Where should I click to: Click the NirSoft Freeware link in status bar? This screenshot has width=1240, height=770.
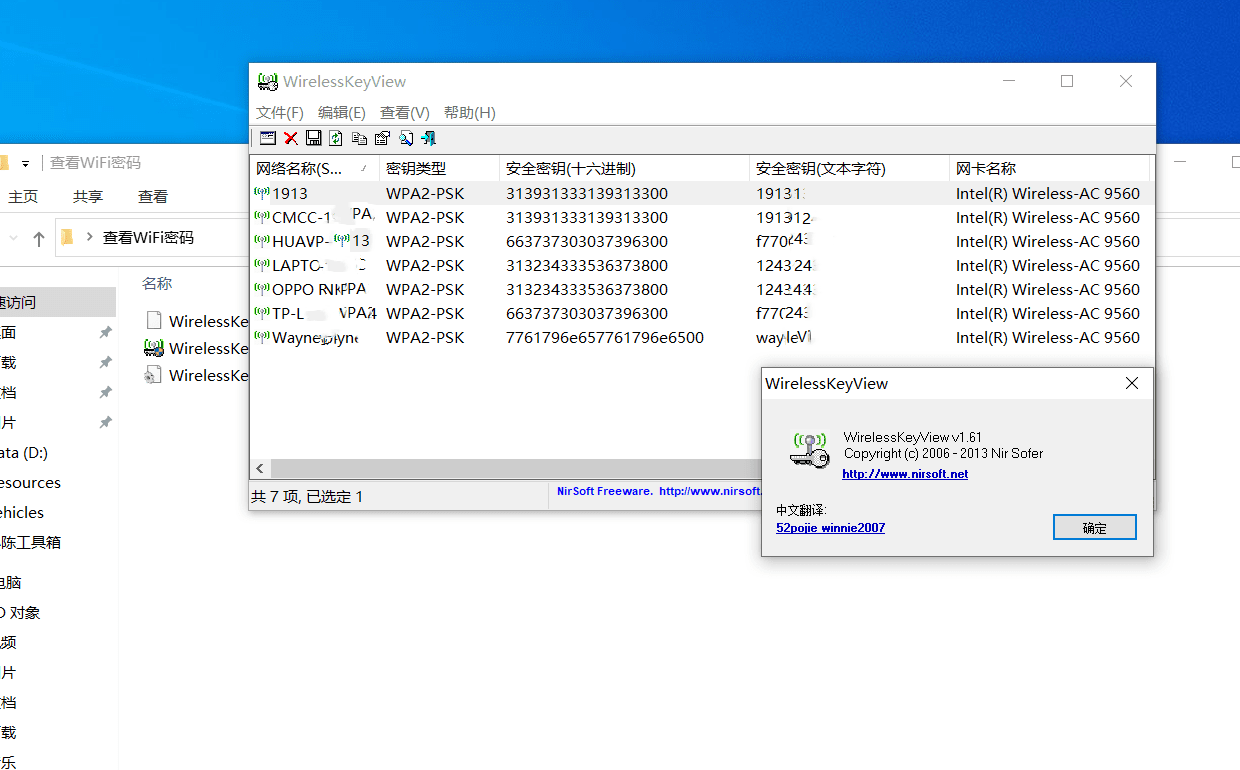658,491
